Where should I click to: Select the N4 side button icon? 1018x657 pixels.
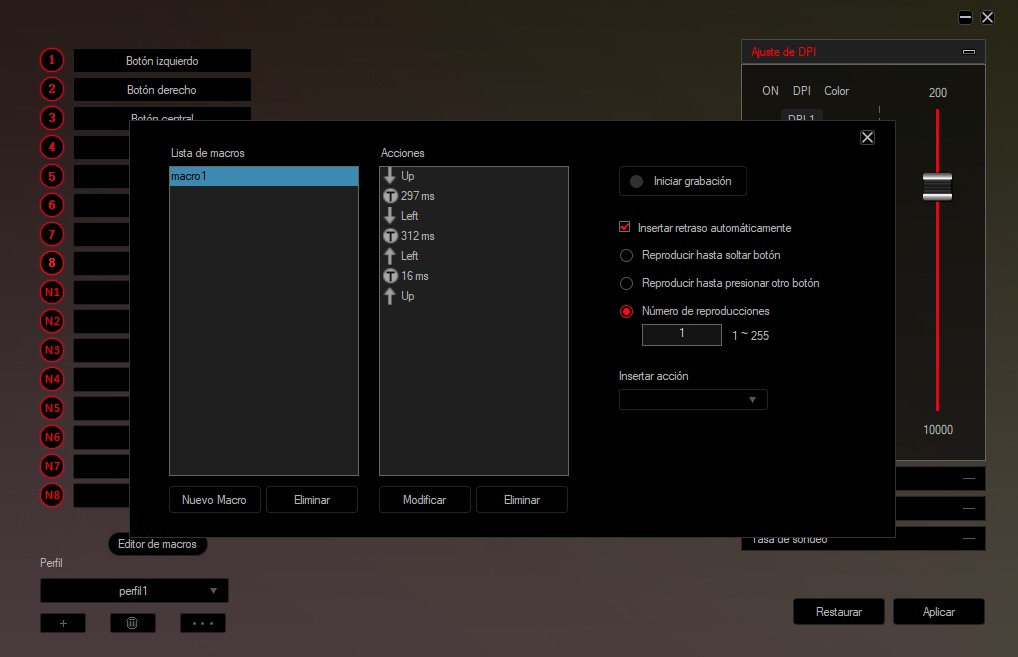coord(52,379)
